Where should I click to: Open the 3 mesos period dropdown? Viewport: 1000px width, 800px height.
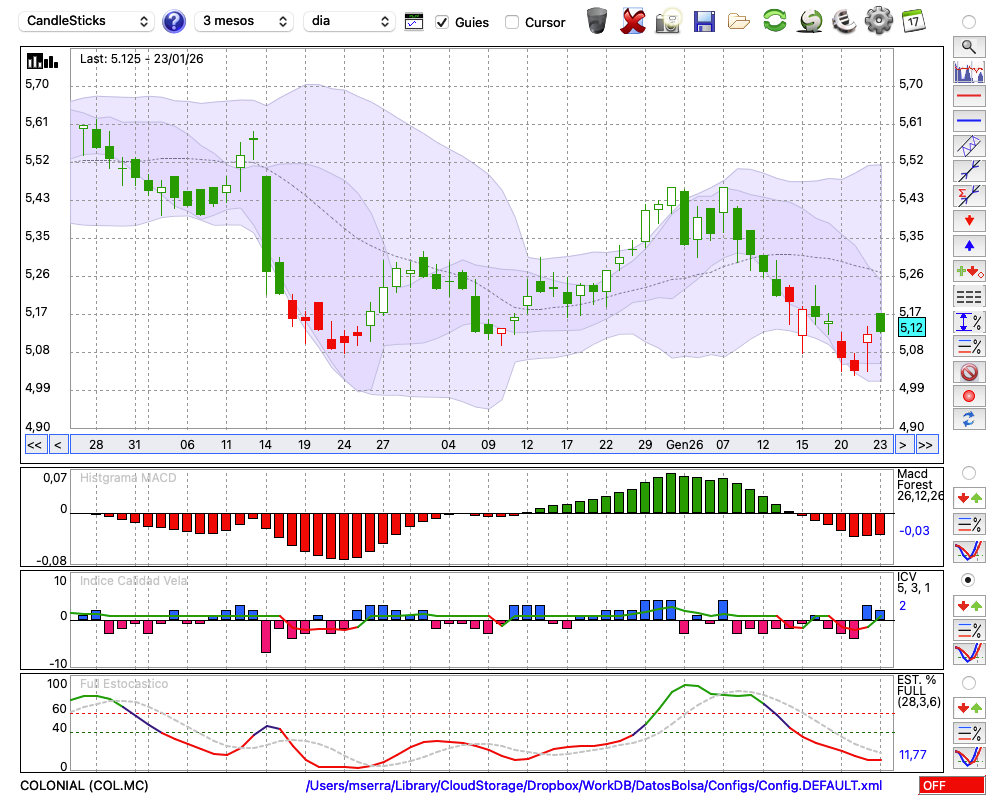pos(243,21)
